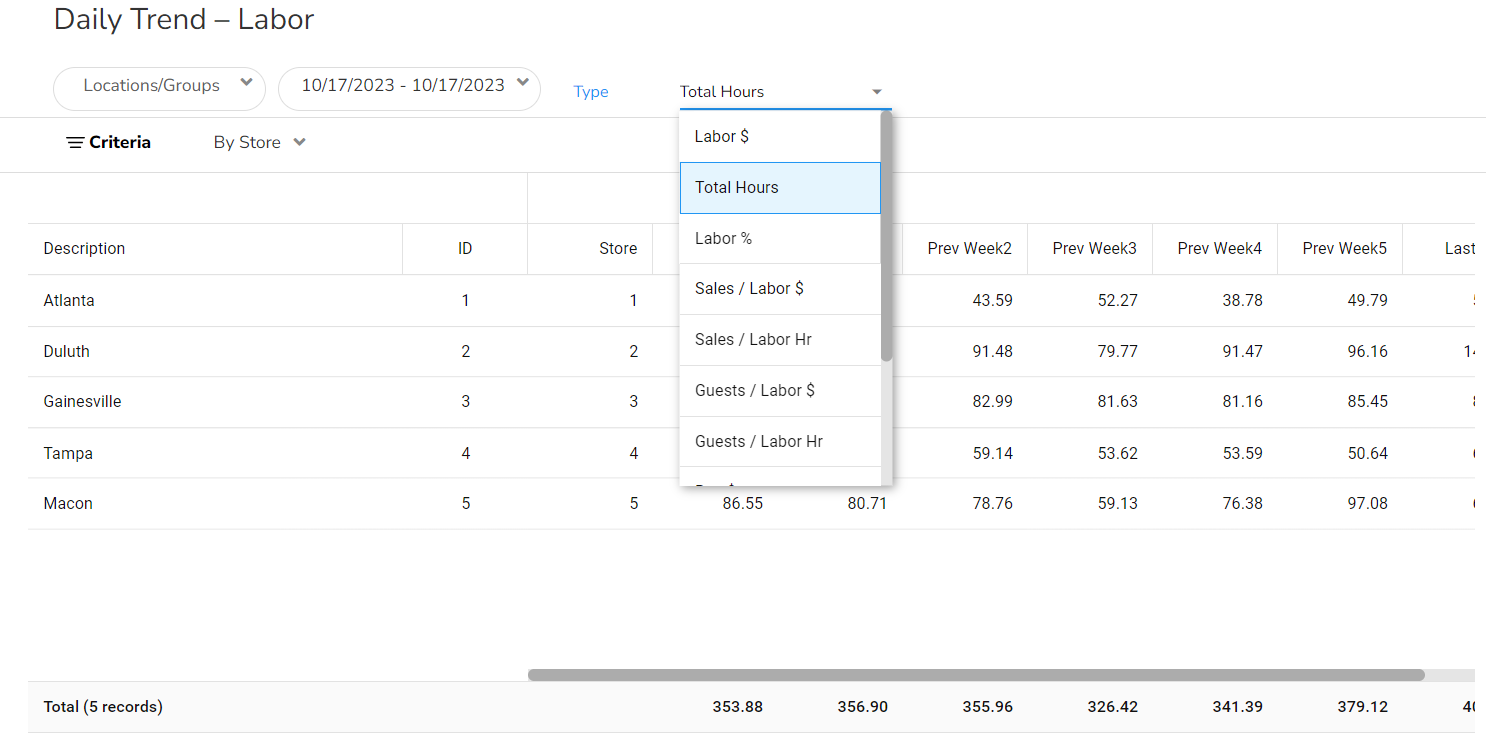This screenshot has width=1486, height=740.
Task: Click the Criteria filter icon
Action: [75, 143]
